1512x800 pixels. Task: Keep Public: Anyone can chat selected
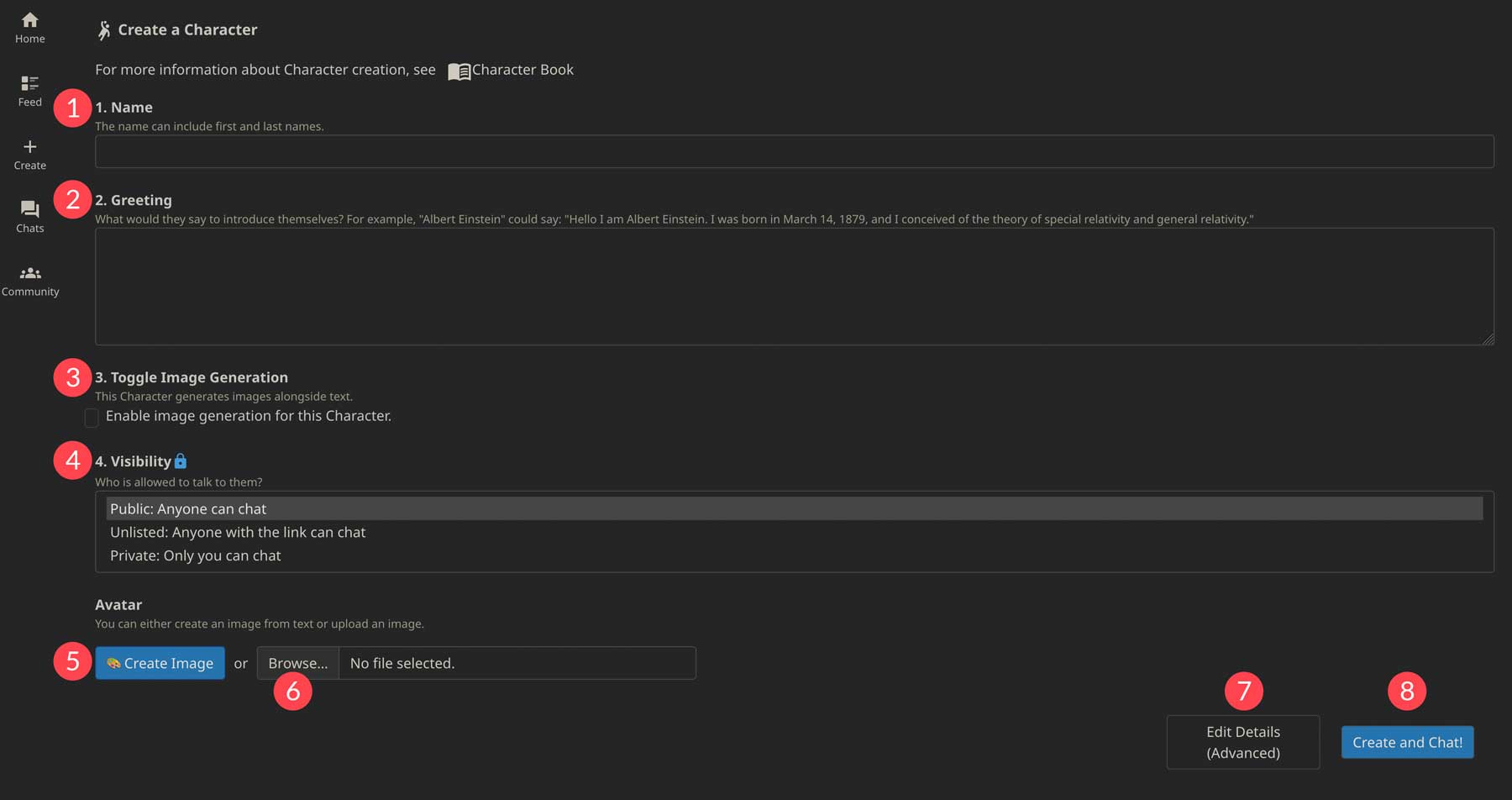coord(187,508)
